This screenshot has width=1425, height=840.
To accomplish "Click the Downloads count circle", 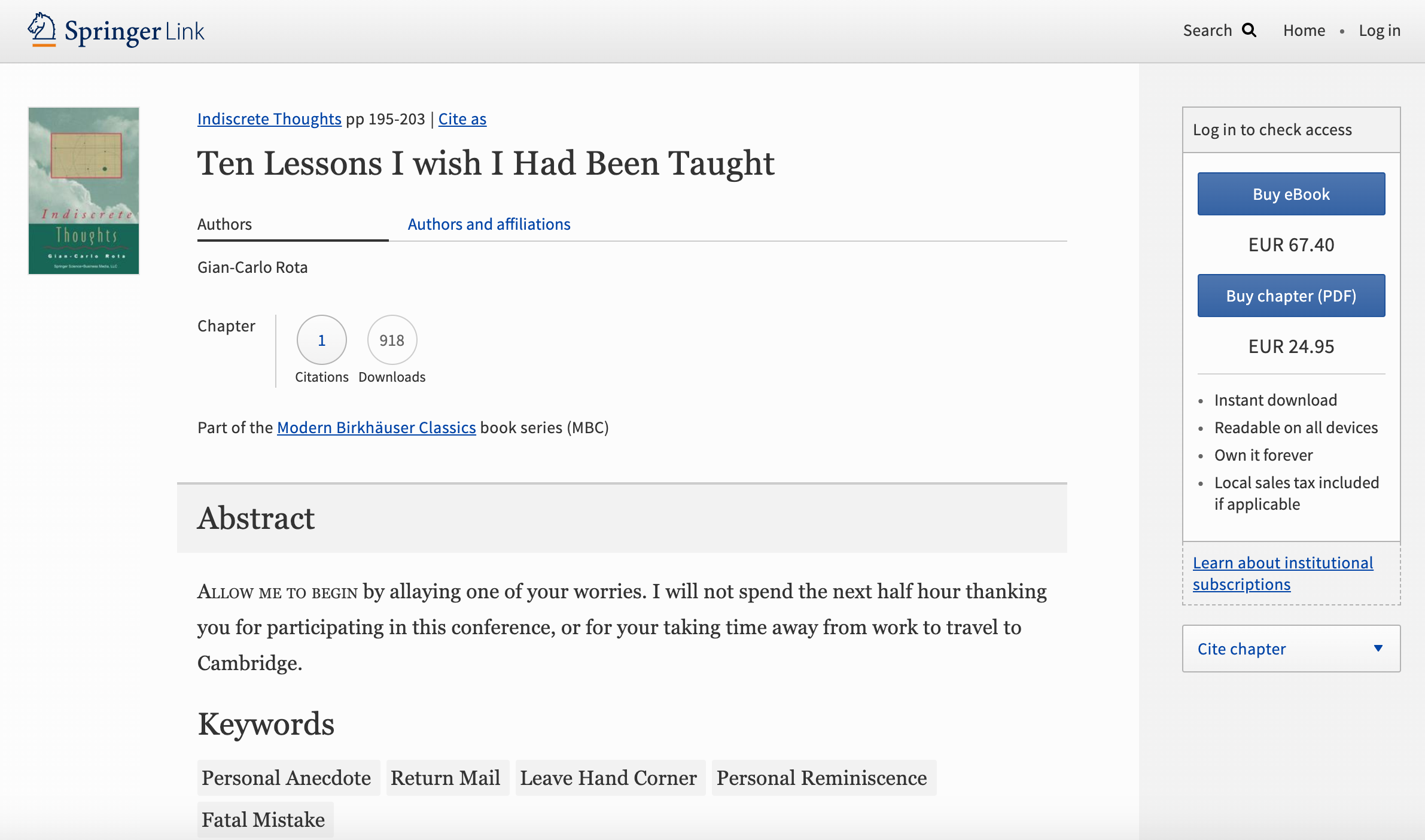I will 391,340.
